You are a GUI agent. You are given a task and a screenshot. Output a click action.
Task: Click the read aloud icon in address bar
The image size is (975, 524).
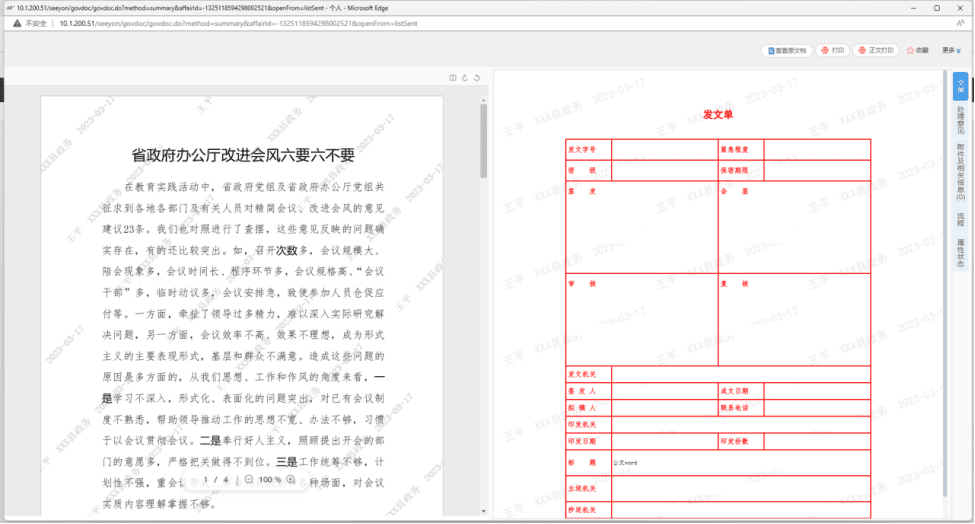click(x=960, y=24)
